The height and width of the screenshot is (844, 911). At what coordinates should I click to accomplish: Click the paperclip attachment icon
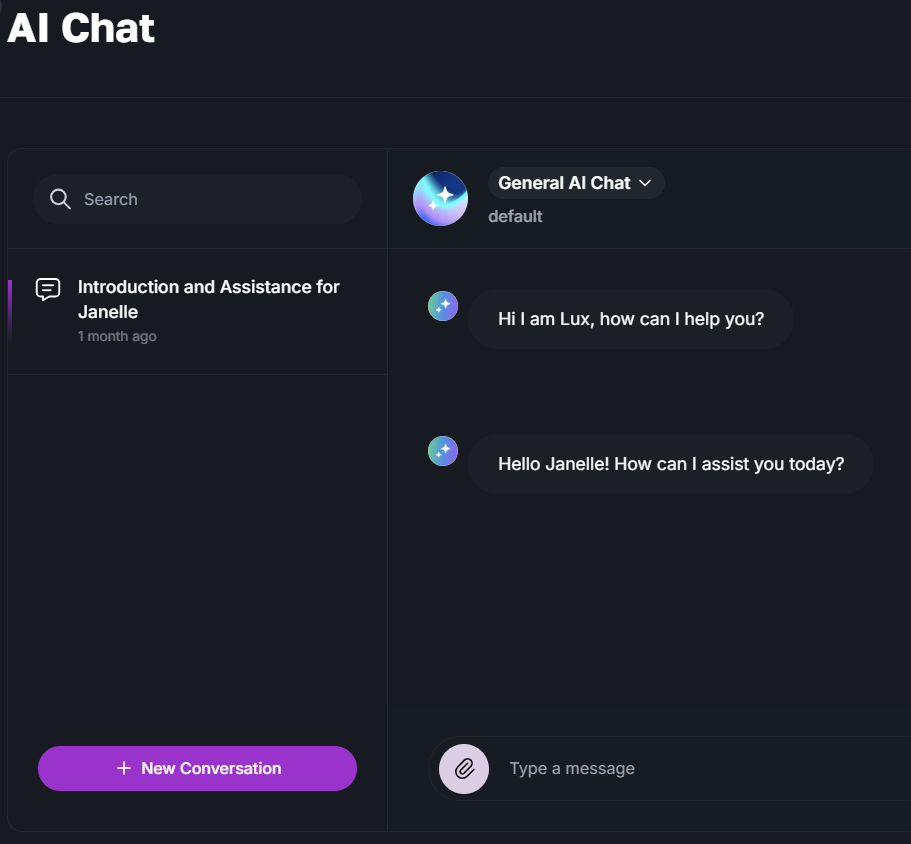pyautogui.click(x=462, y=768)
